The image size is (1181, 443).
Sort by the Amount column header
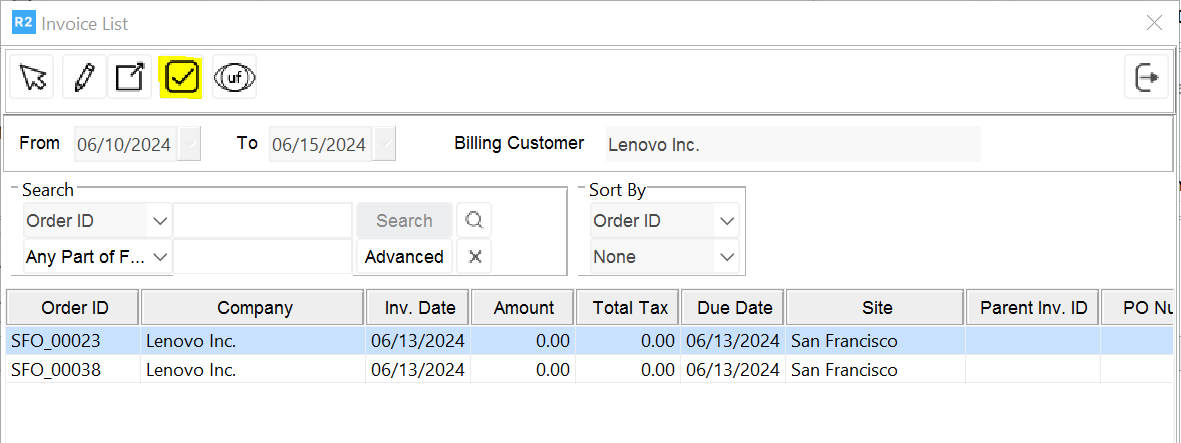[x=523, y=308]
